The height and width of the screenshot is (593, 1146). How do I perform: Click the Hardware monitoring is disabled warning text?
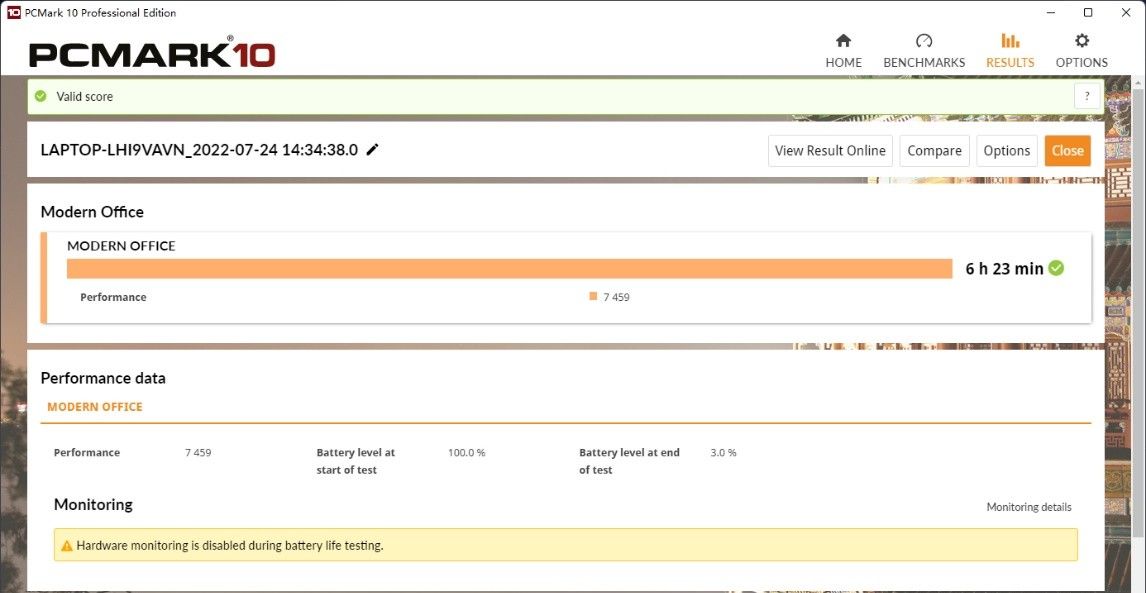click(229, 545)
